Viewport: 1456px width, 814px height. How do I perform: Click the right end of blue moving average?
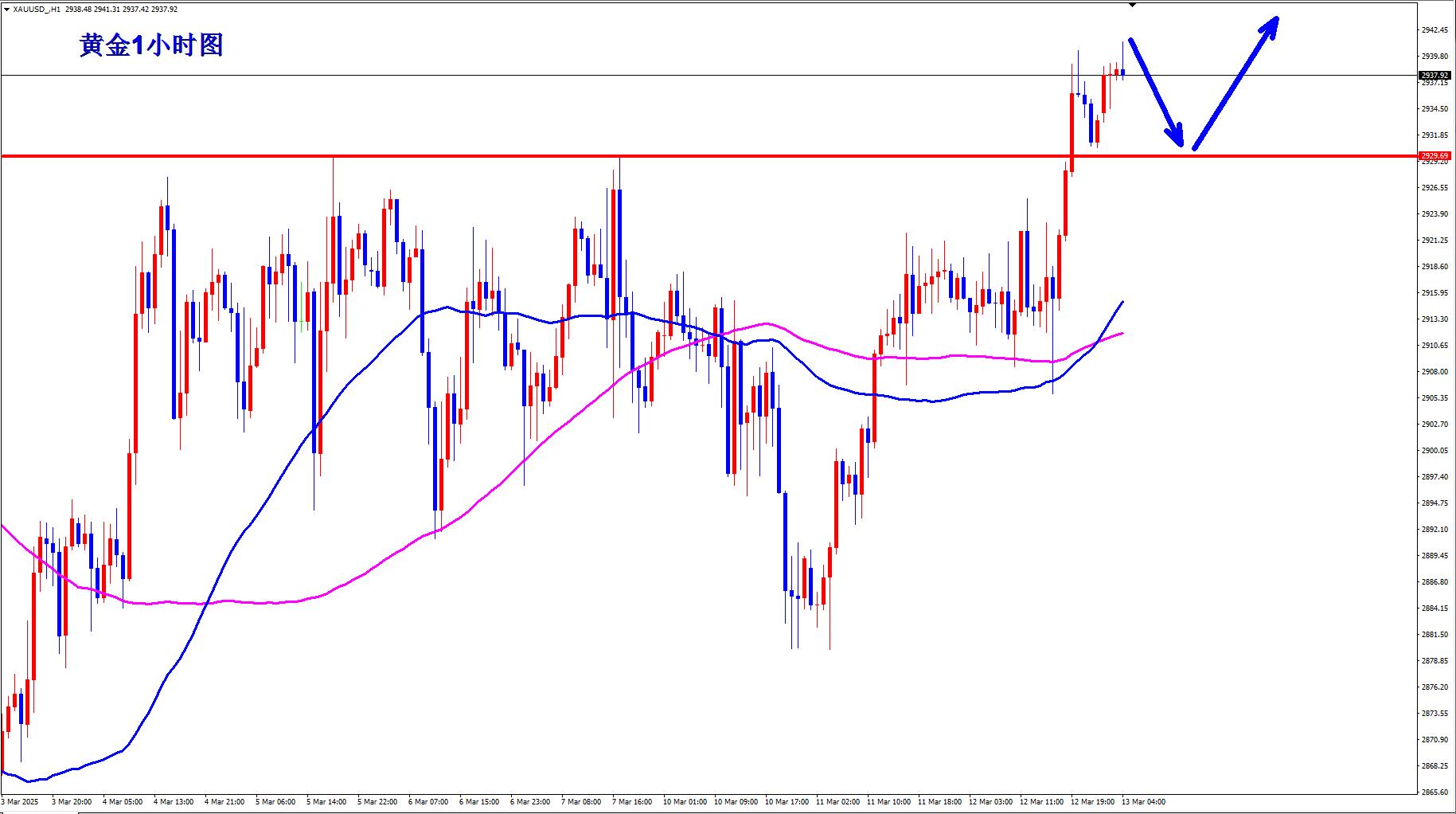click(x=1122, y=303)
